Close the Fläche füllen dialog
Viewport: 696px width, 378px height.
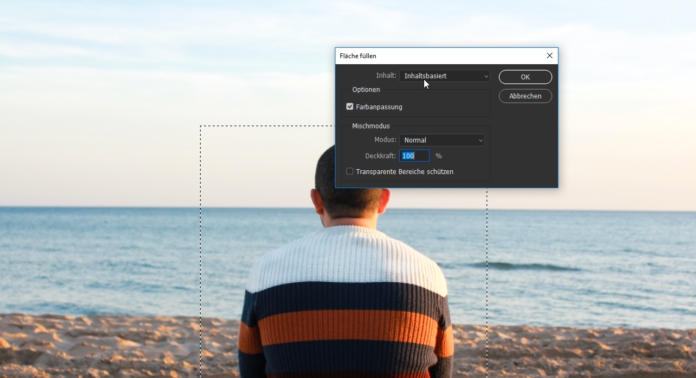pyautogui.click(x=550, y=55)
